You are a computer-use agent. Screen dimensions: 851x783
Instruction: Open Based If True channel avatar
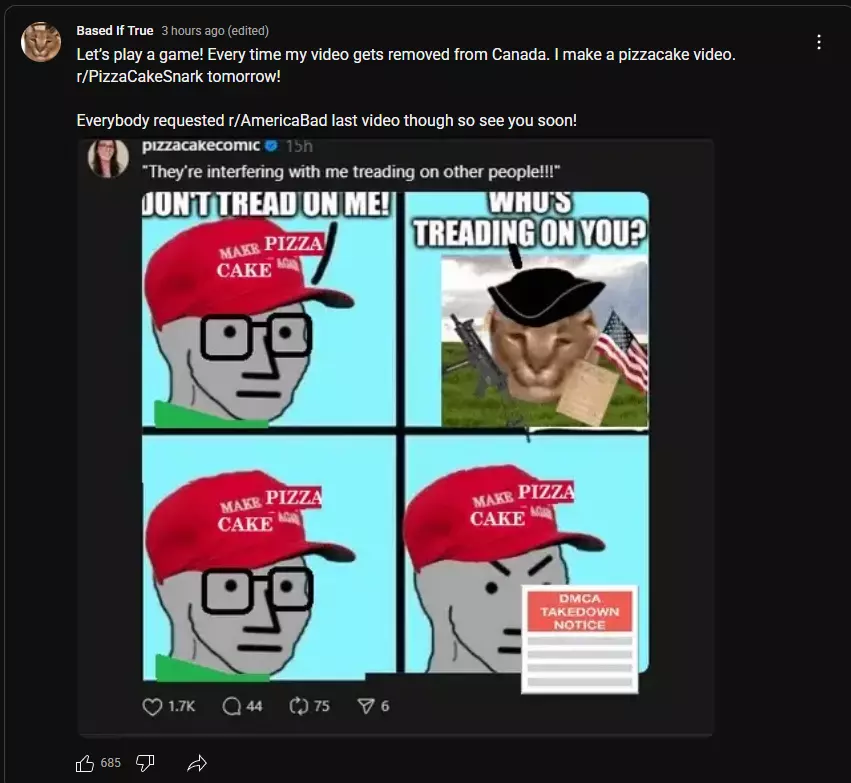[x=41, y=42]
